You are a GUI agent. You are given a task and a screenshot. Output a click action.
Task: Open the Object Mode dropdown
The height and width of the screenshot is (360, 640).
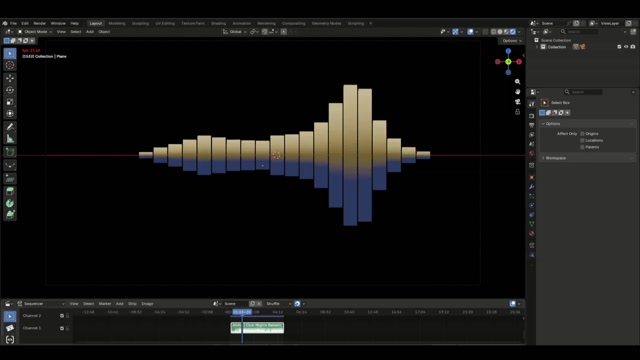pyautogui.click(x=35, y=32)
